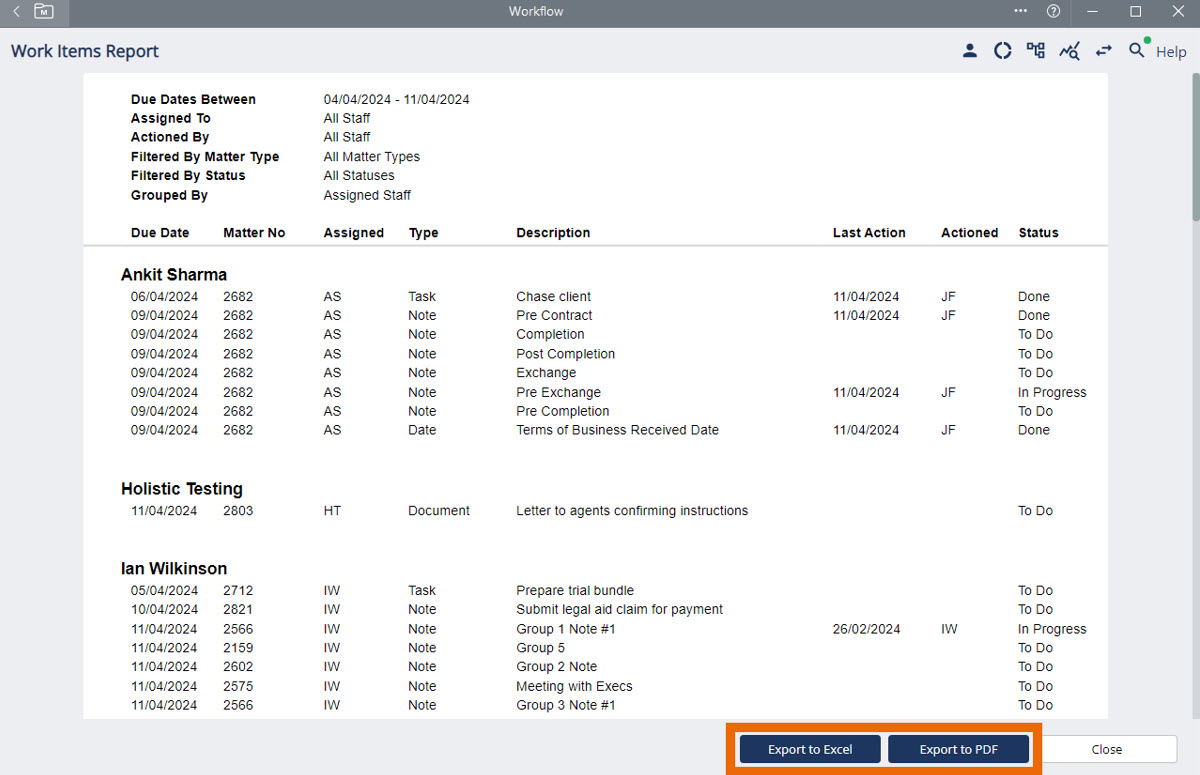Screen dimensions: 1200x775
Task: Click the question mark help icon
Action: [x=1053, y=12]
